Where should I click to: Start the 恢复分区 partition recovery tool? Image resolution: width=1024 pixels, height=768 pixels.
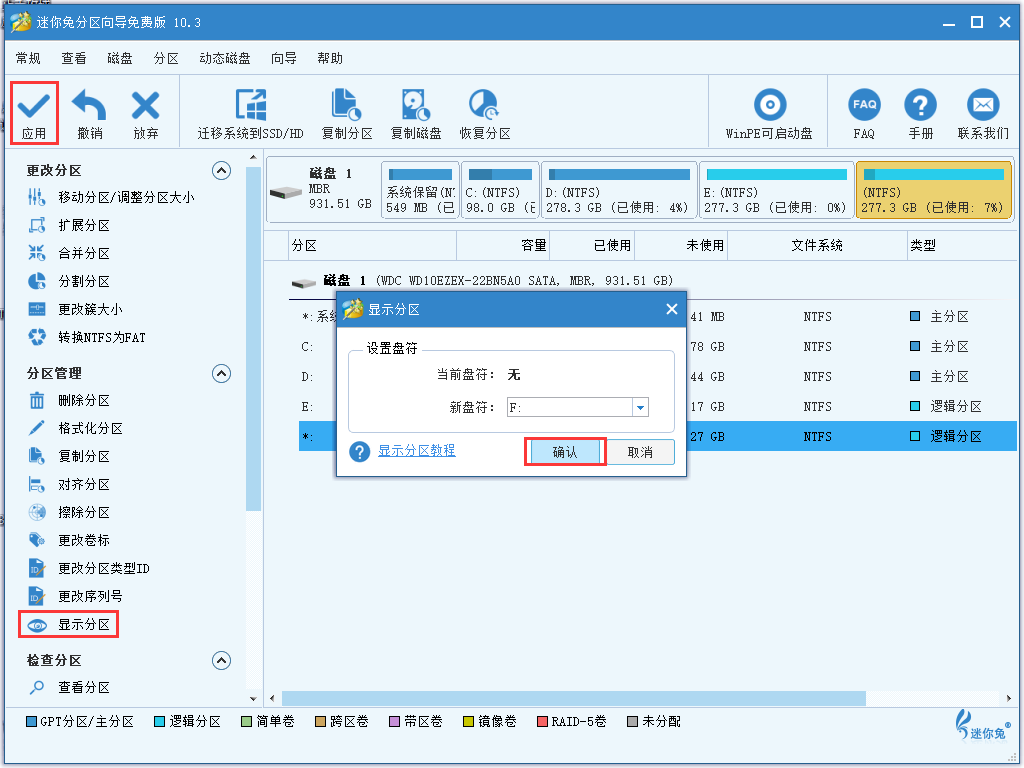485,114
